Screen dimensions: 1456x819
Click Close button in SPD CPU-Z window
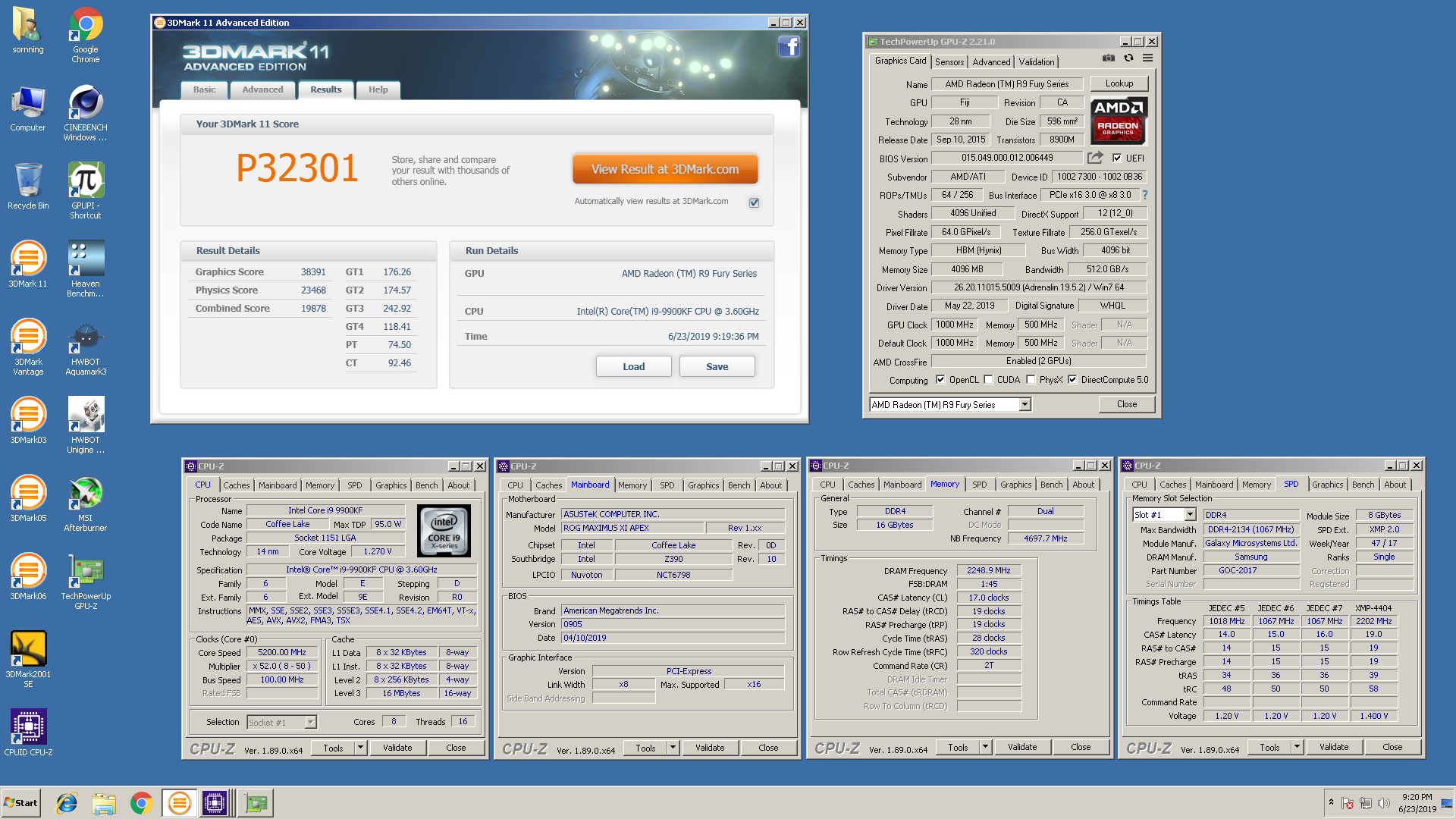pyautogui.click(x=1392, y=747)
